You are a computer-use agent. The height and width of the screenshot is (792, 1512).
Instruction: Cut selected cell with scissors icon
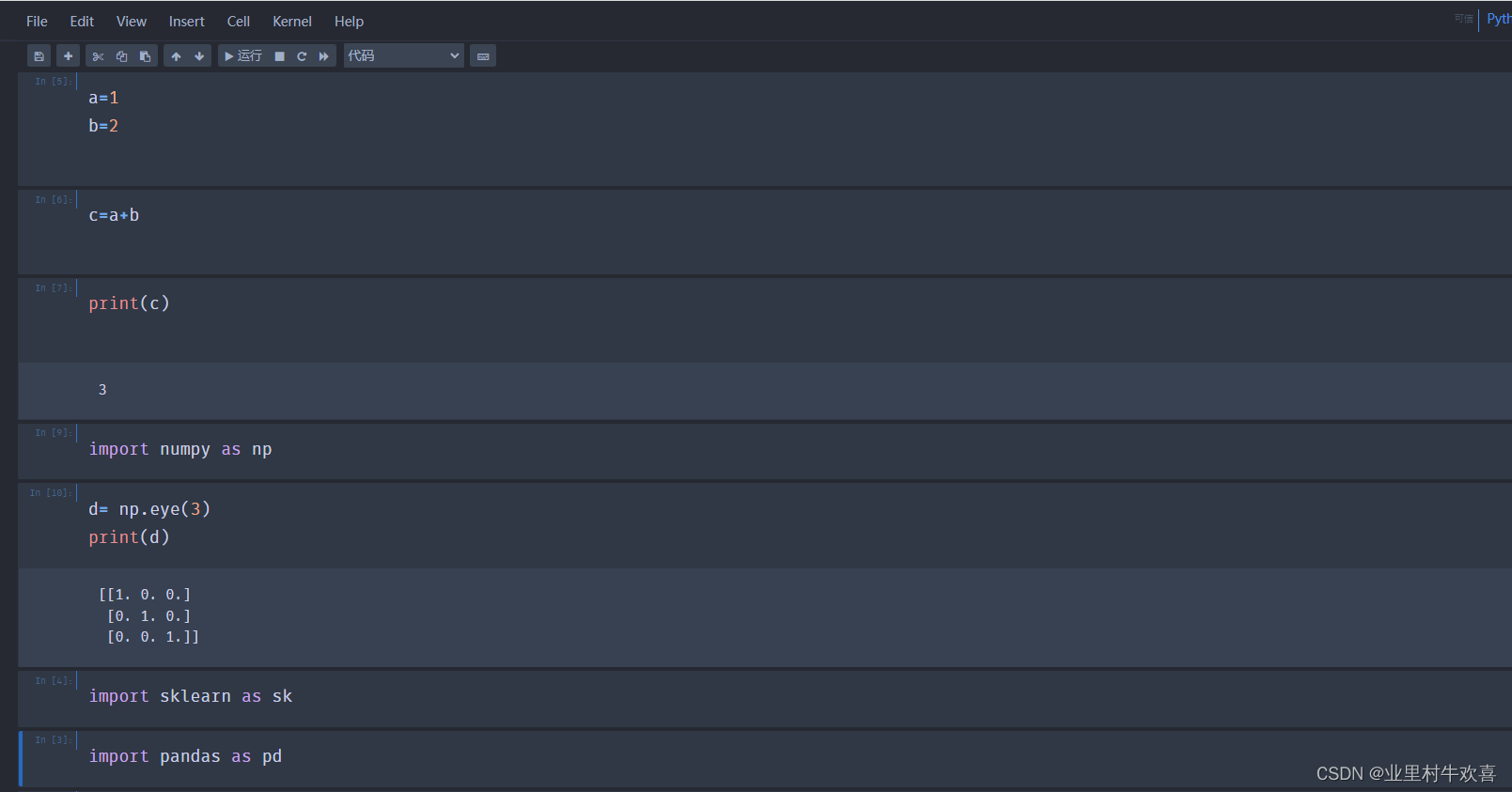pos(98,56)
